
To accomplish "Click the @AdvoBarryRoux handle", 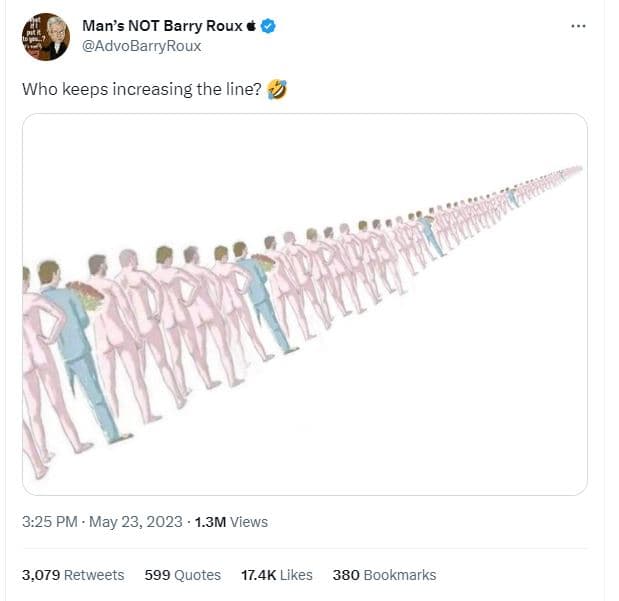I will 142,46.
